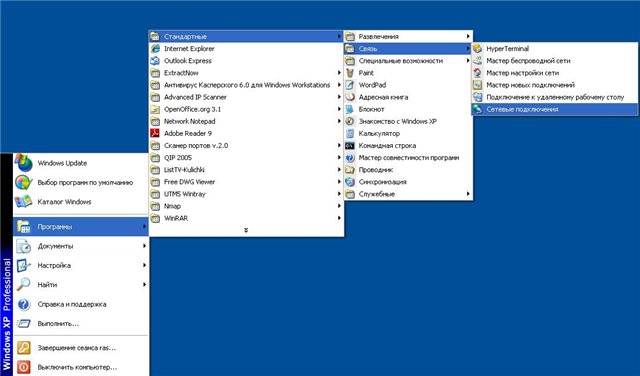Expand the WinRAR submenu arrow
The width and height of the screenshot is (640, 376).
click(x=339, y=218)
